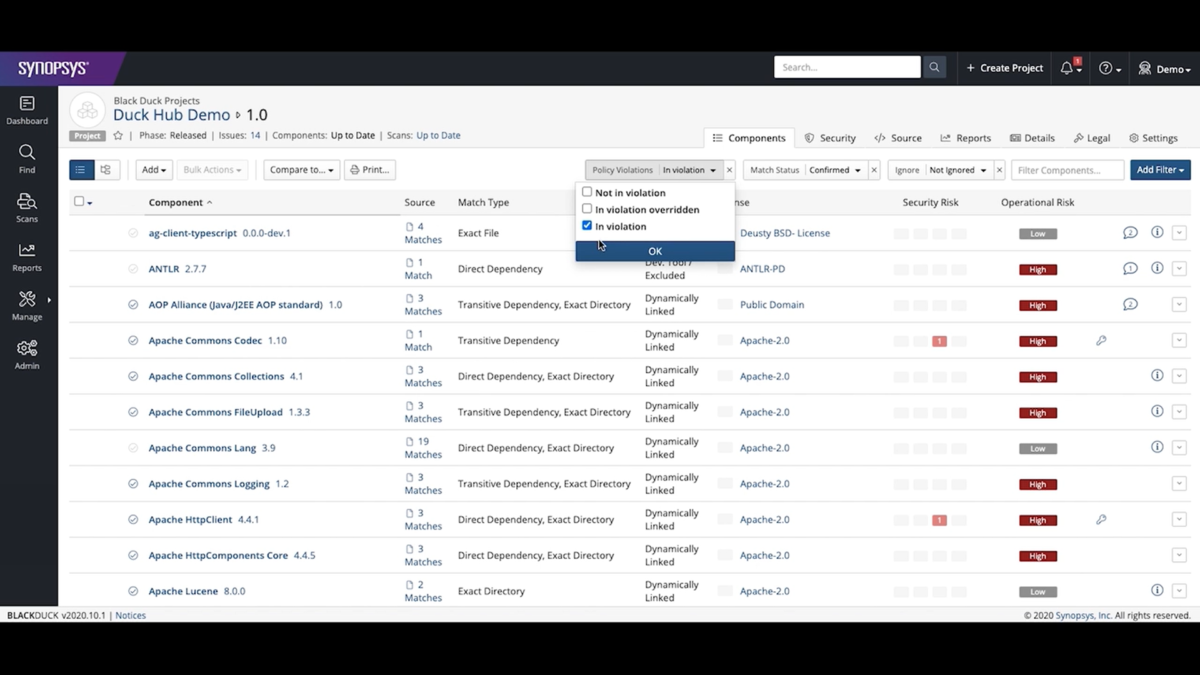Switch to list view
This screenshot has height=675, width=1200.
[x=81, y=170]
